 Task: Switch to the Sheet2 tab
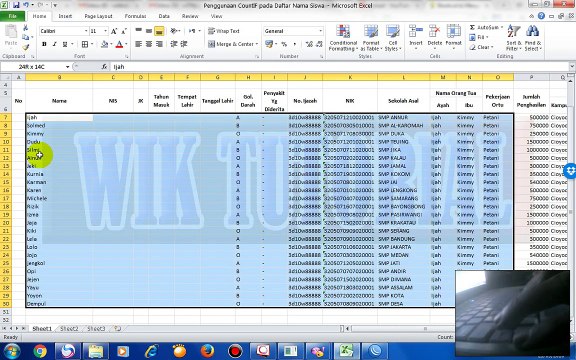pyautogui.click(x=69, y=329)
